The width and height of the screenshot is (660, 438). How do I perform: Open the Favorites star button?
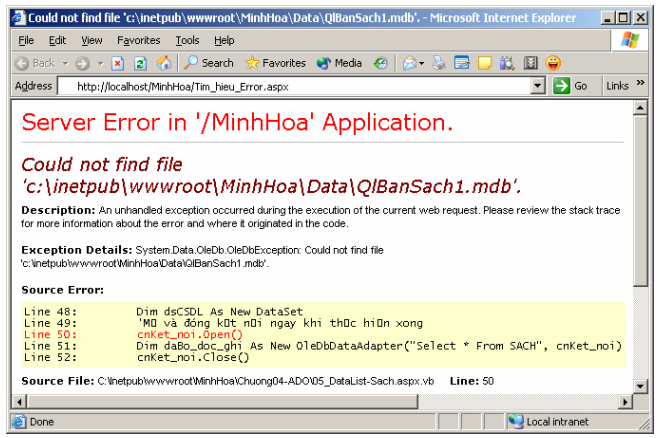coord(276,62)
